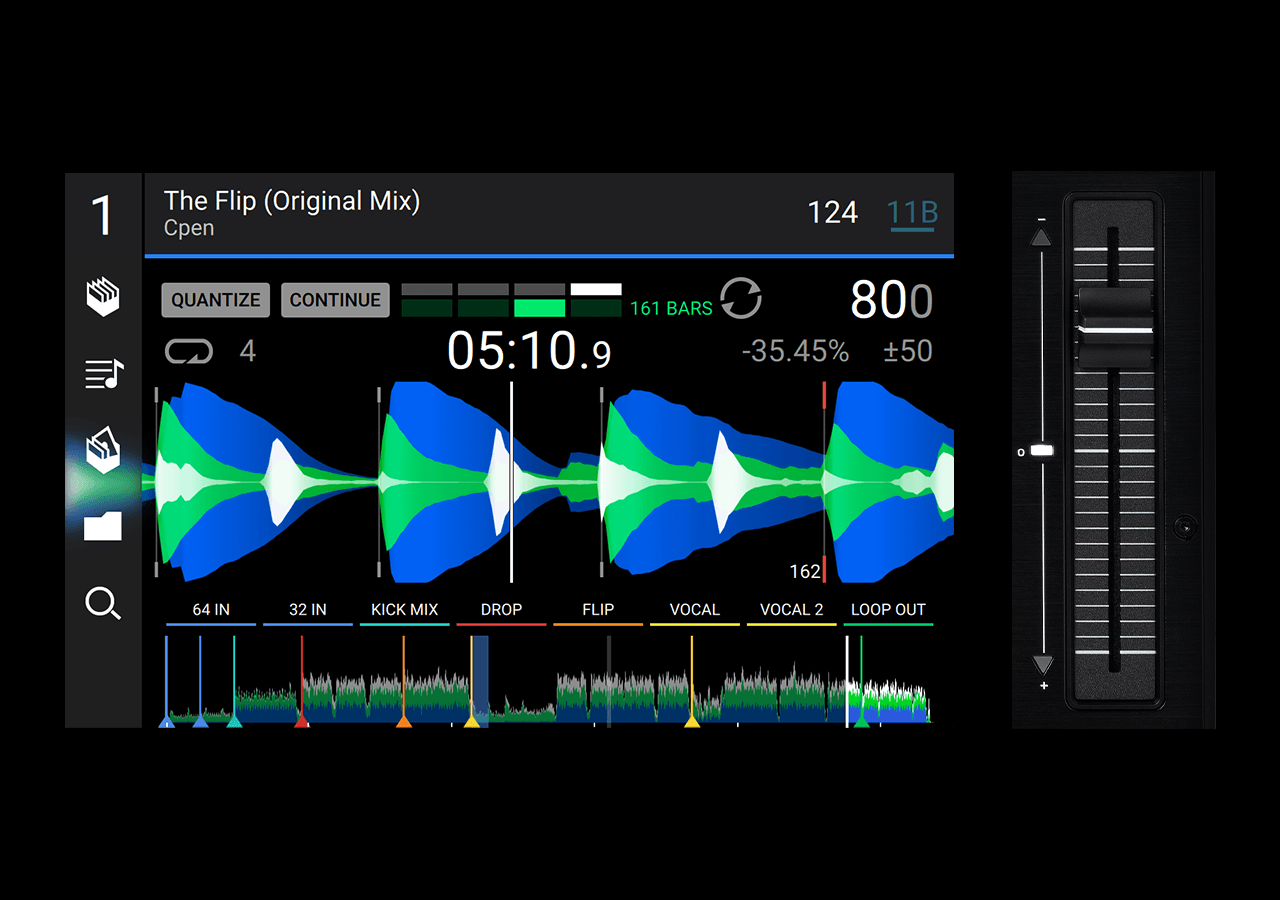1280x900 pixels.
Task: Click the sync arrows icon
Action: pyautogui.click(x=741, y=299)
